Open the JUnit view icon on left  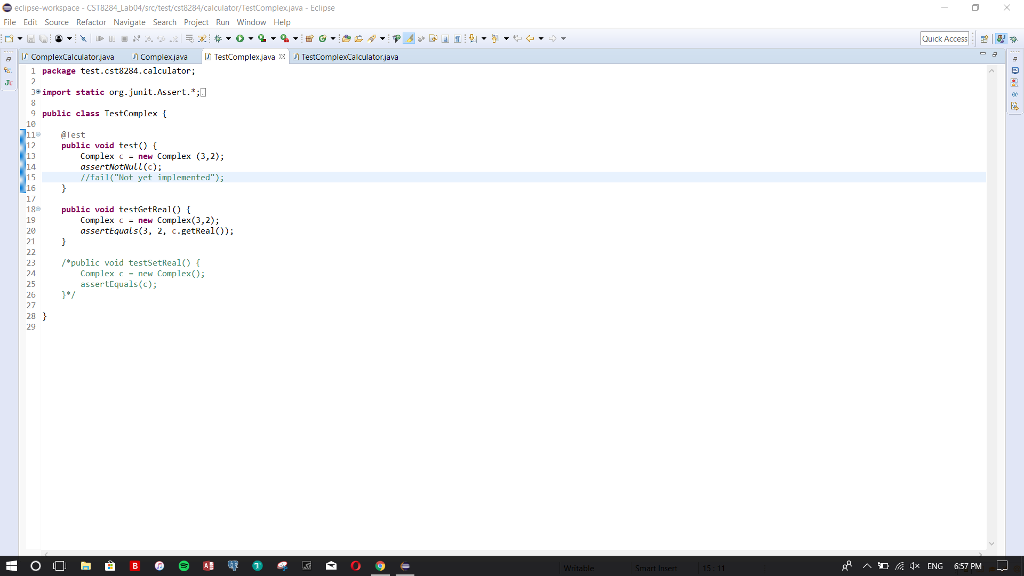tap(8, 82)
